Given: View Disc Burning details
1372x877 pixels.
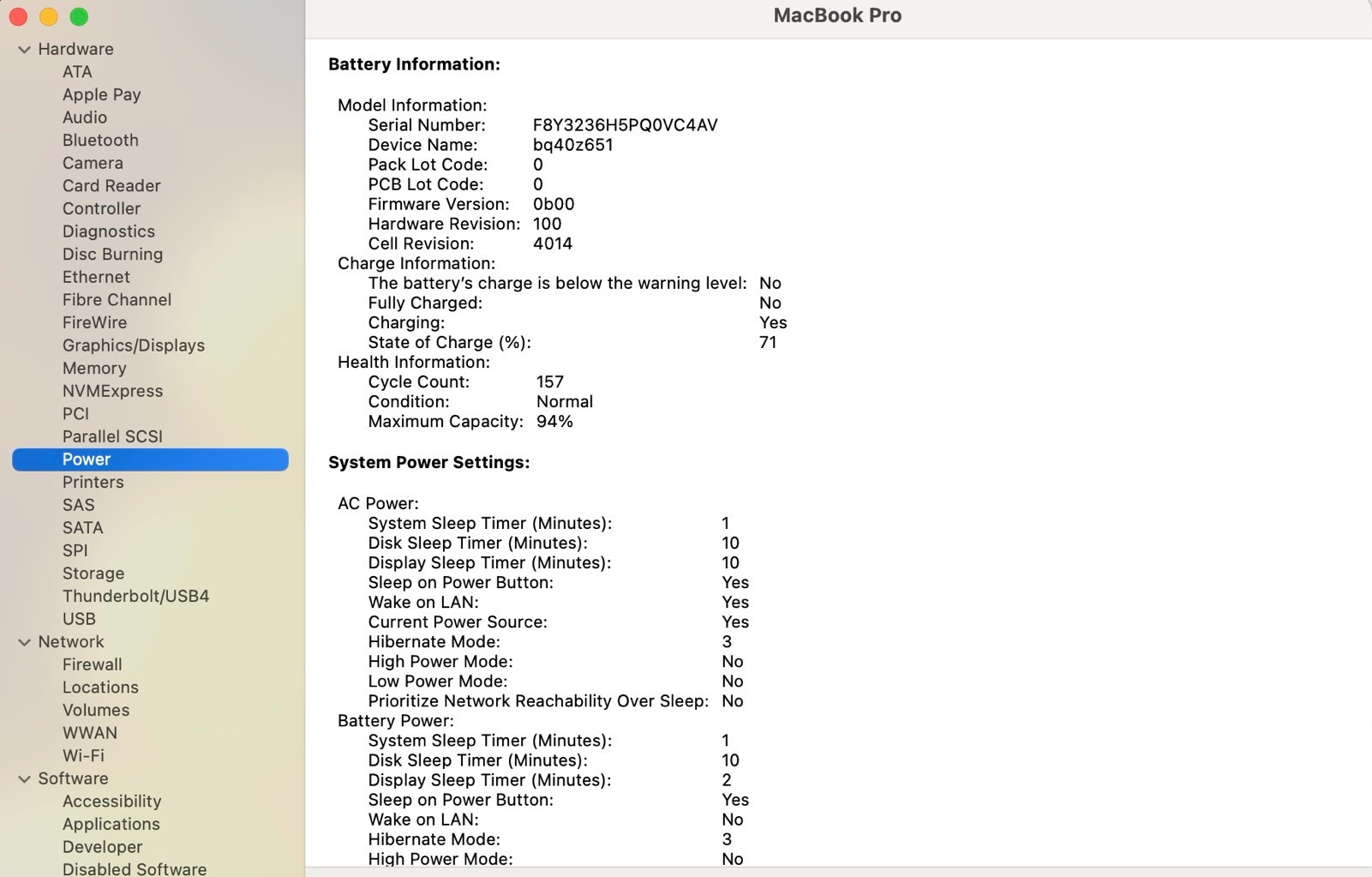Looking at the screenshot, I should [x=112, y=254].
